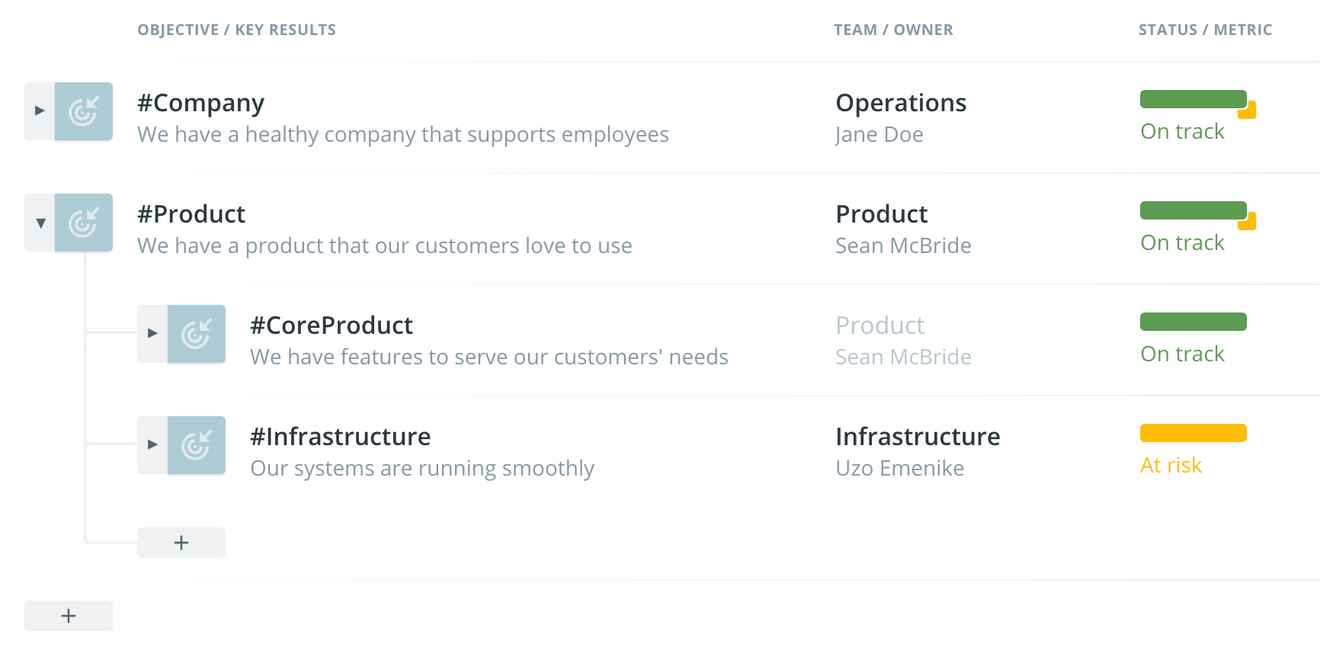The image size is (1320, 657).
Task: Add a new top-level objective
Action: 68,616
